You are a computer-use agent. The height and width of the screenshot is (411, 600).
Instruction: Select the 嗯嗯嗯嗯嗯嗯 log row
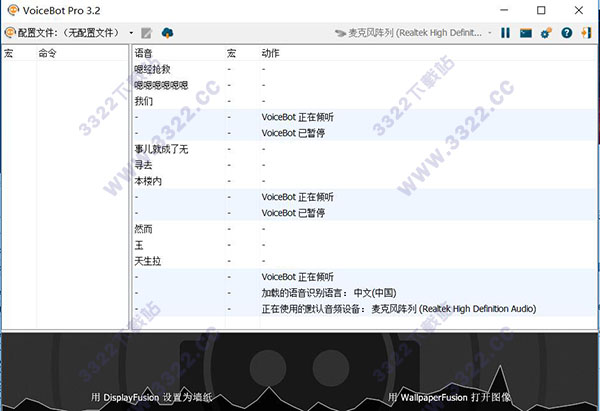[x=364, y=85]
